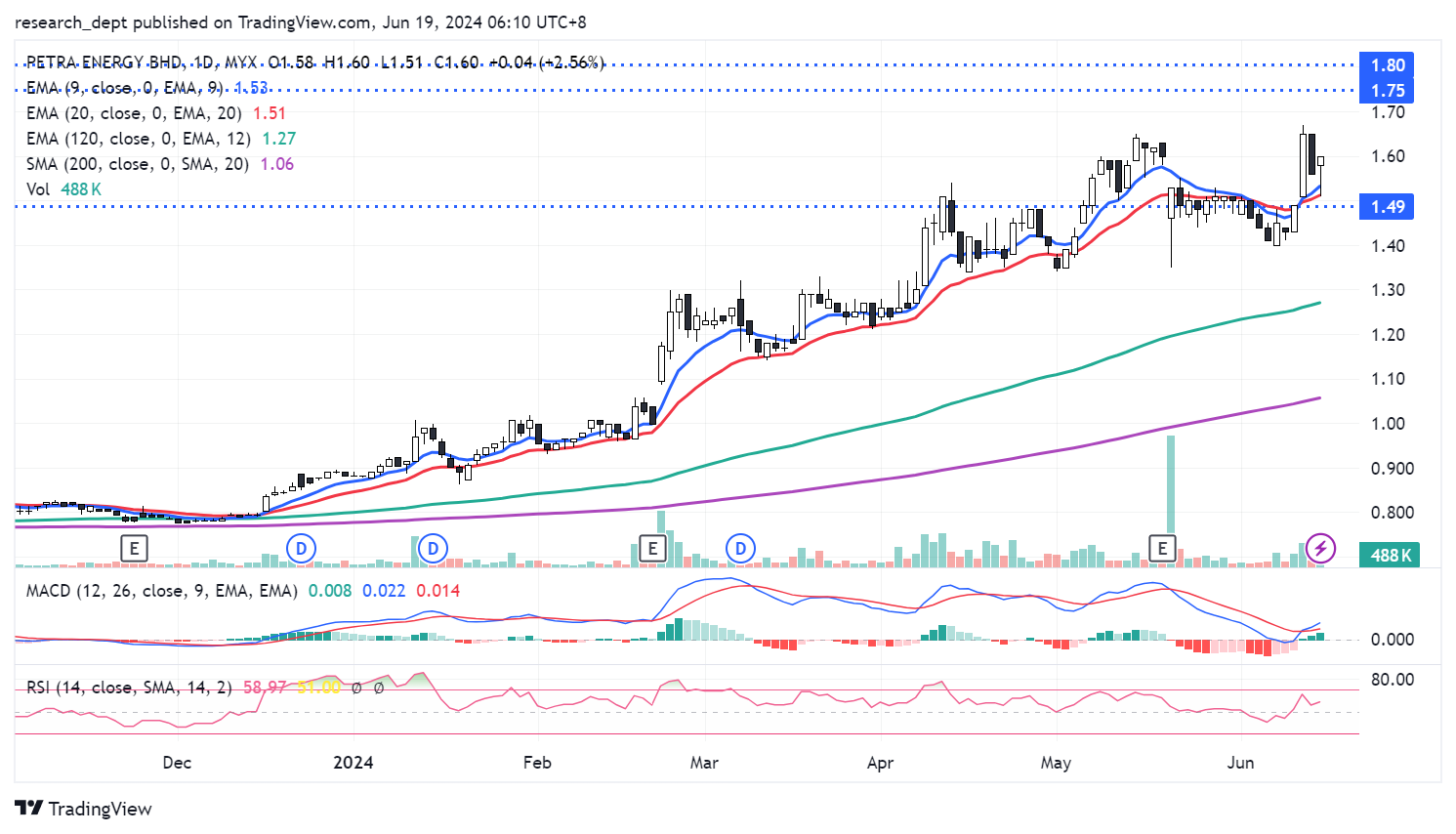
Task: Click the 488K volume label on axis
Action: (x=1390, y=555)
